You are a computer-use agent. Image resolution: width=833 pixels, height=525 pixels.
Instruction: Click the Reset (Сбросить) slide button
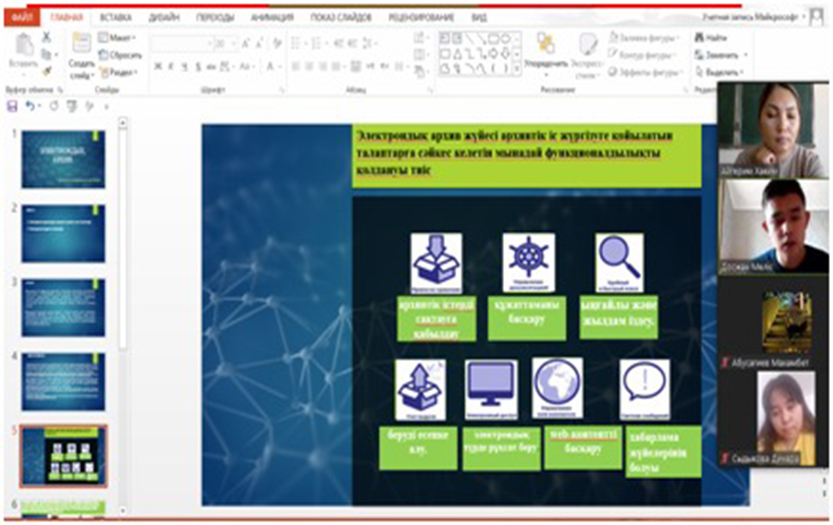click(123, 56)
